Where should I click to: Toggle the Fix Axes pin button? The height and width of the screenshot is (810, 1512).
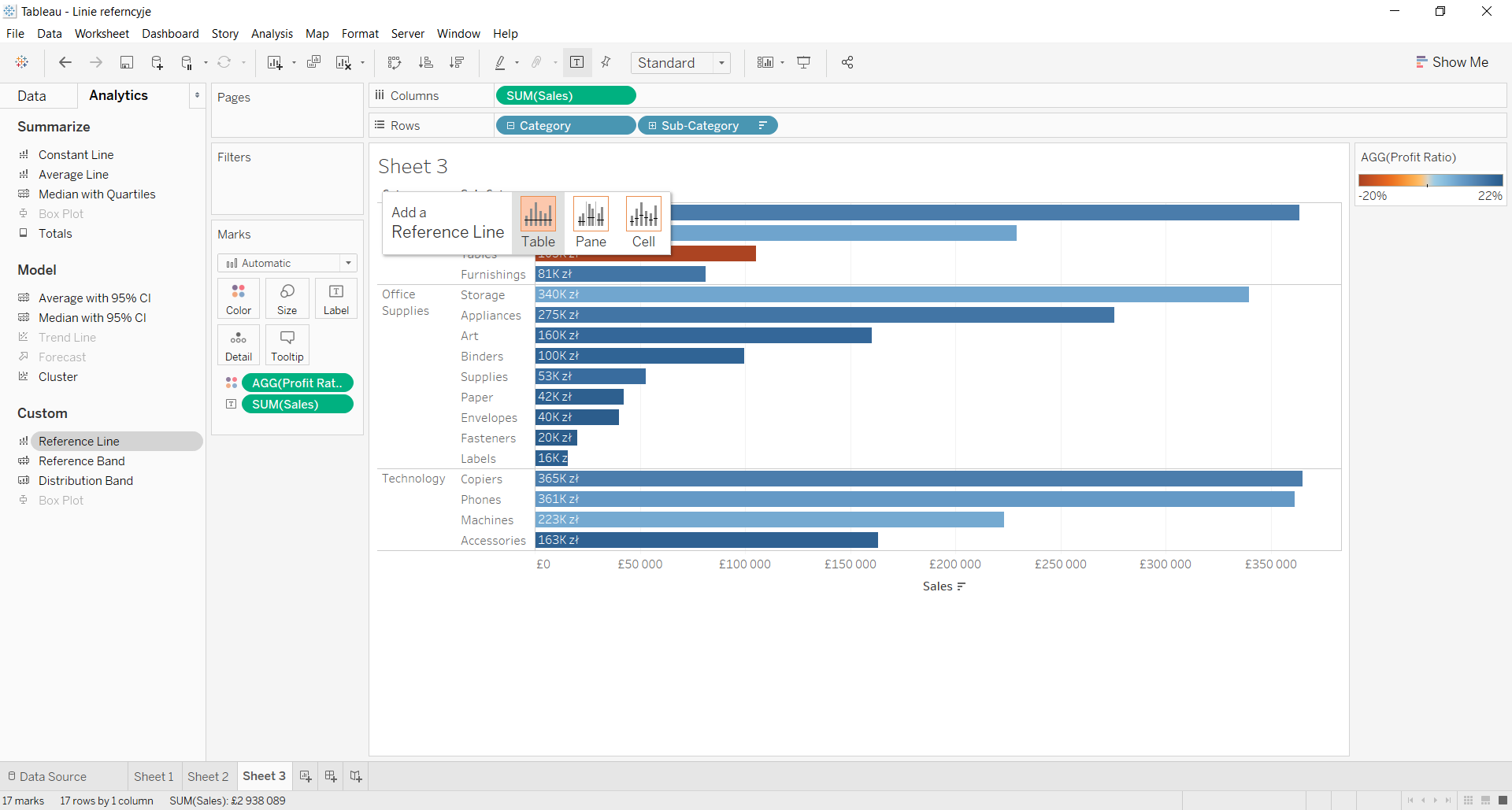click(606, 63)
